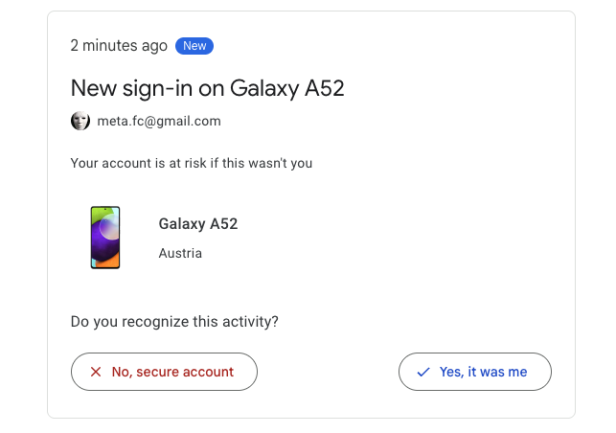Click "gmail.com" in the account email
The width and height of the screenshot is (616, 433).
192,121
